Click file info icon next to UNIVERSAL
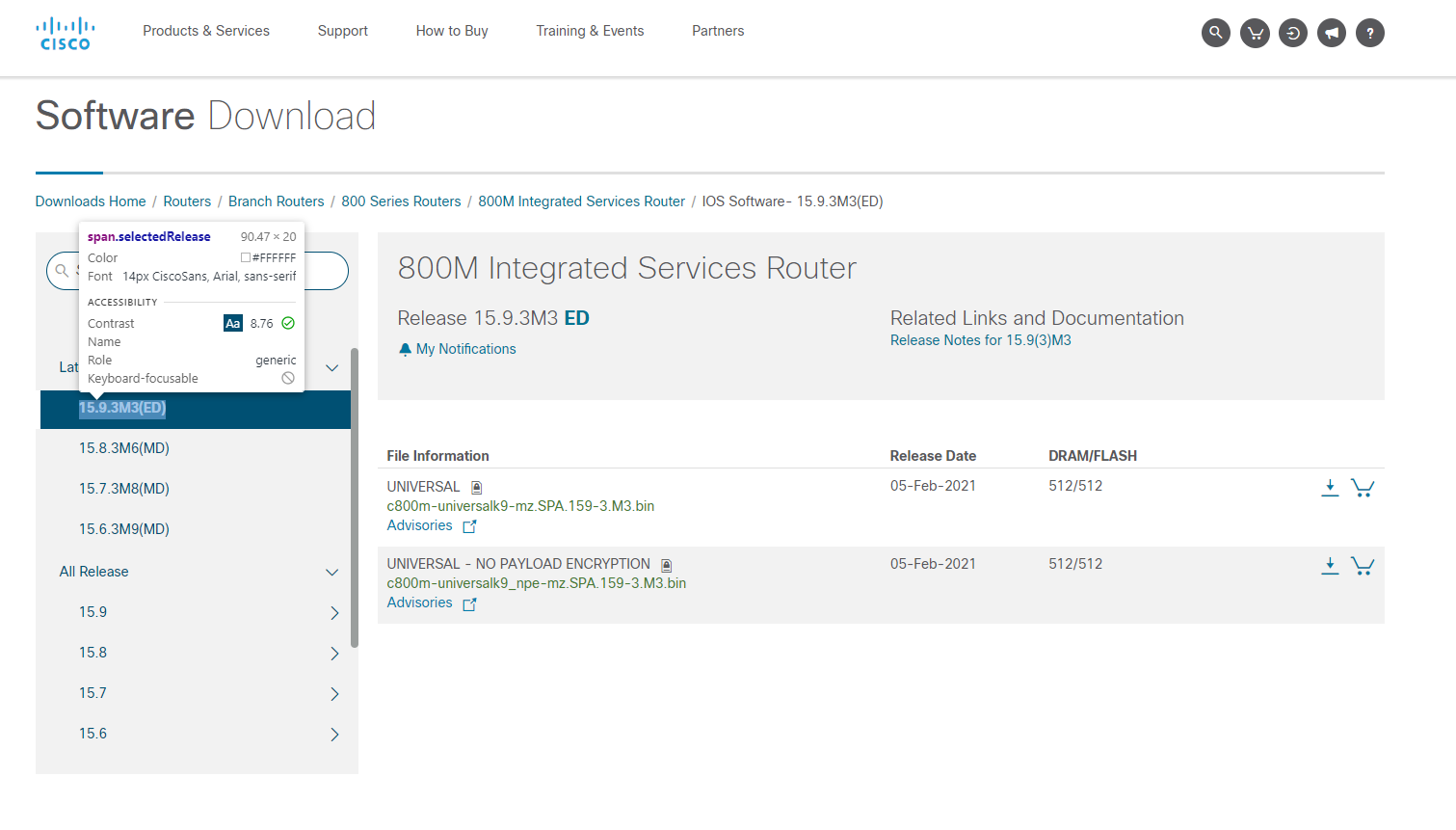 tap(476, 488)
